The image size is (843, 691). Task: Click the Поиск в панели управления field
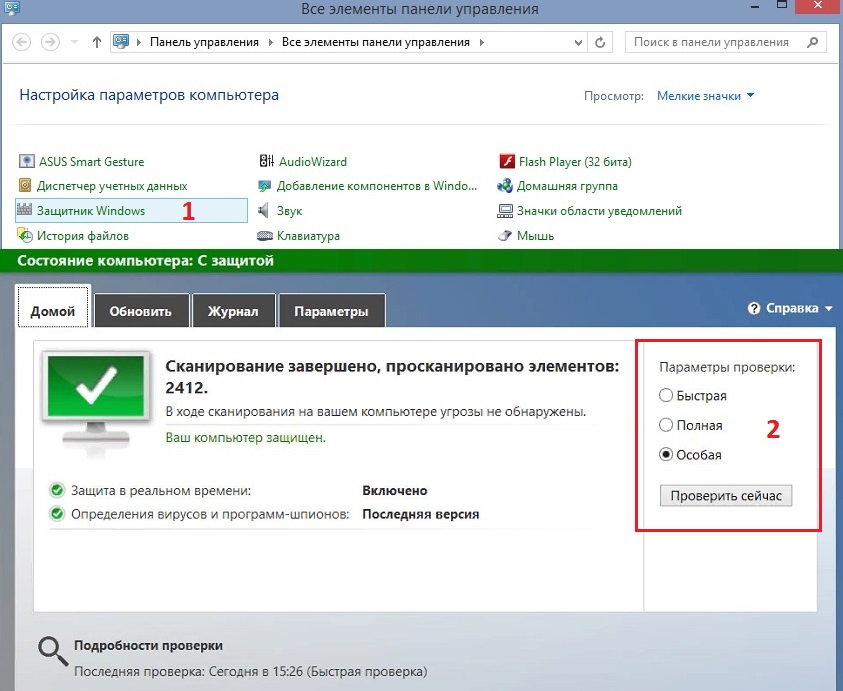[726, 42]
